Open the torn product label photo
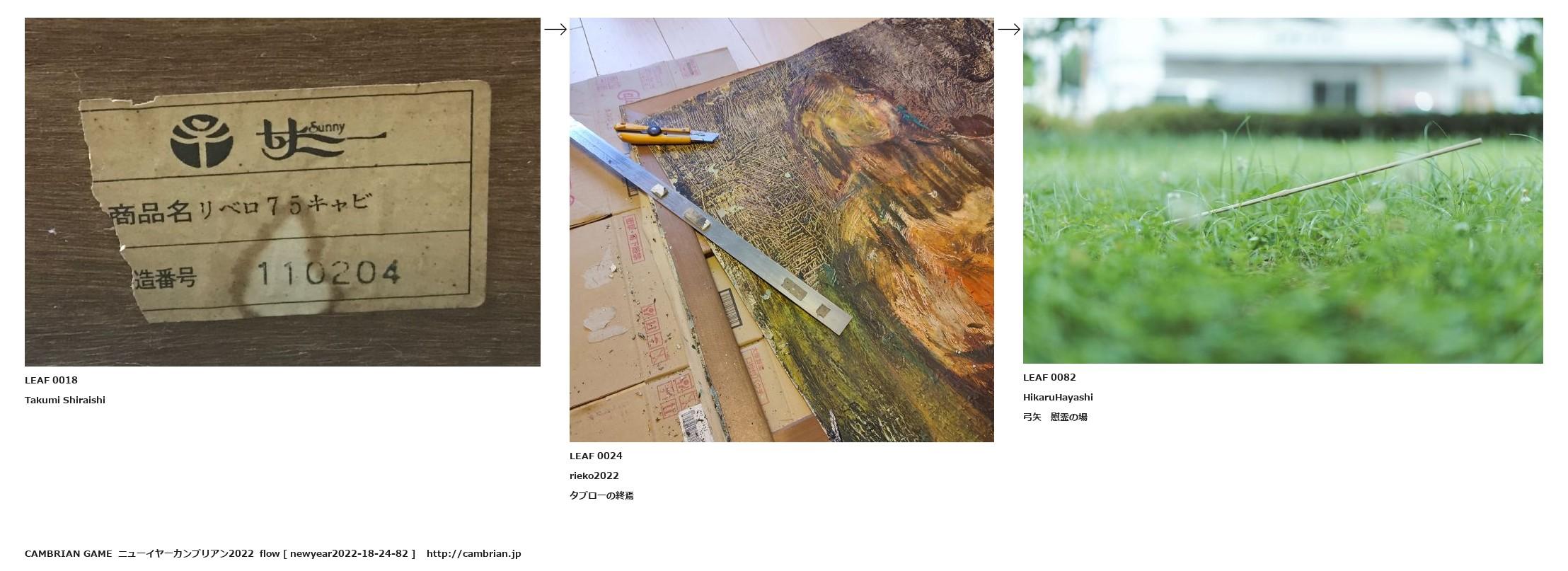Image resolution: width=1568 pixels, height=571 pixels. pos(282,192)
